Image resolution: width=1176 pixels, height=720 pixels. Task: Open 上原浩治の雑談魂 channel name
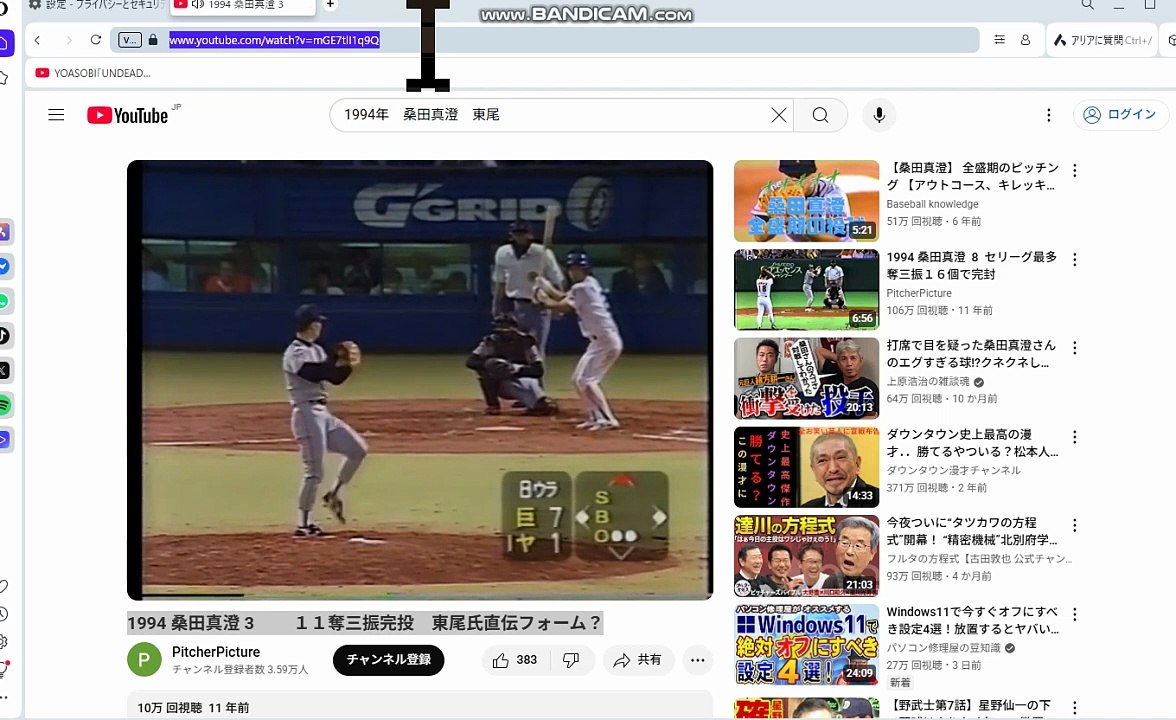point(928,381)
